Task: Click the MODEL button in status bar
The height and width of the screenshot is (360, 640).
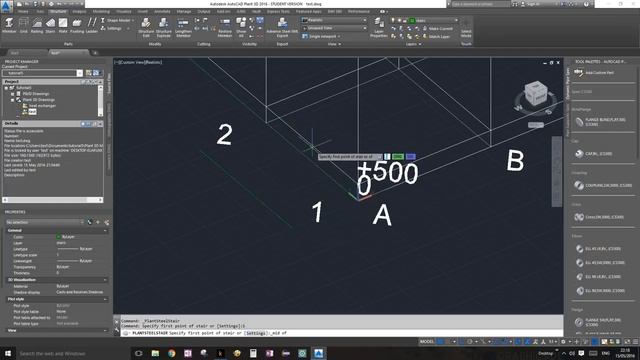Action: point(427,342)
